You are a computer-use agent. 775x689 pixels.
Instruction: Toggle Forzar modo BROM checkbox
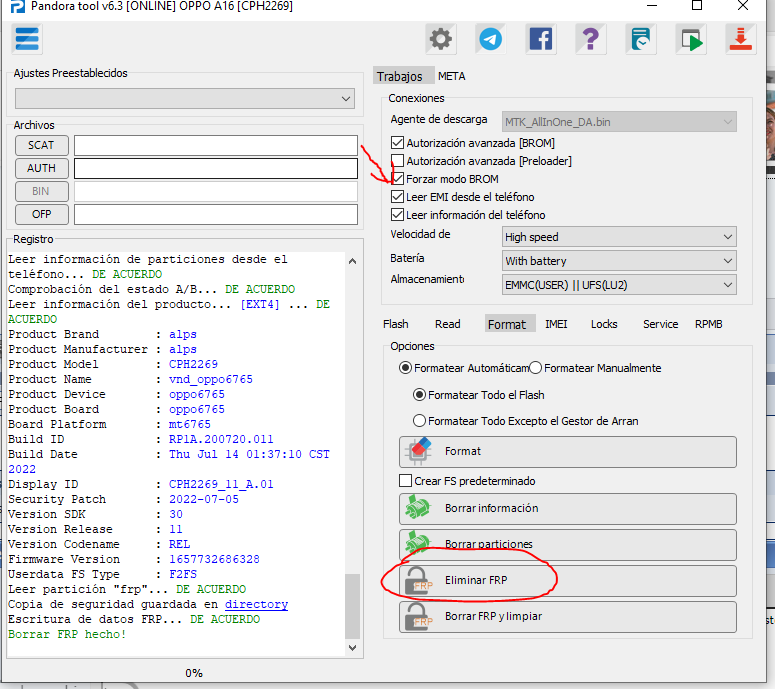397,178
